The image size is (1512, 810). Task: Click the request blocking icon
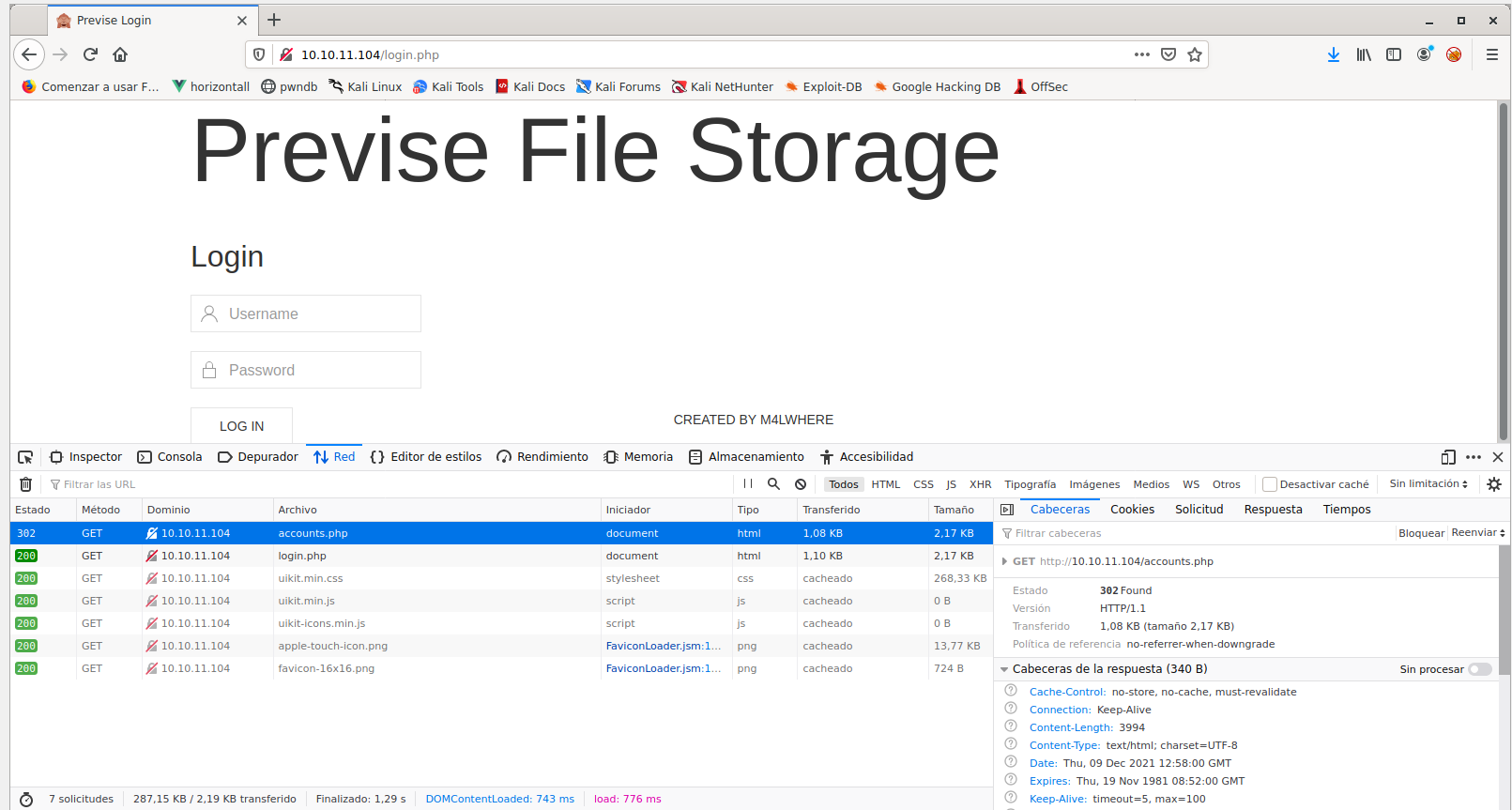point(801,484)
